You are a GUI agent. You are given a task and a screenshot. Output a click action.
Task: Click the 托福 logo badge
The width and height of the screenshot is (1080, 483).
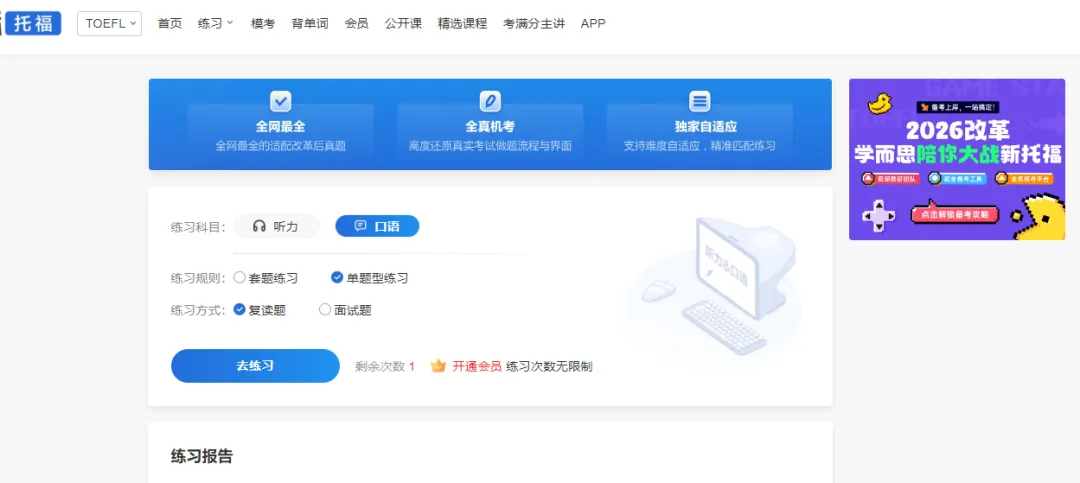(x=33, y=23)
